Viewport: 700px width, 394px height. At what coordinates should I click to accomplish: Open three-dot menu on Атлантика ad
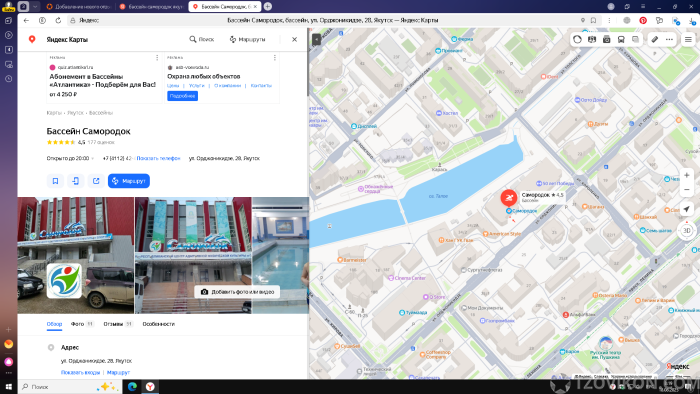(x=157, y=58)
